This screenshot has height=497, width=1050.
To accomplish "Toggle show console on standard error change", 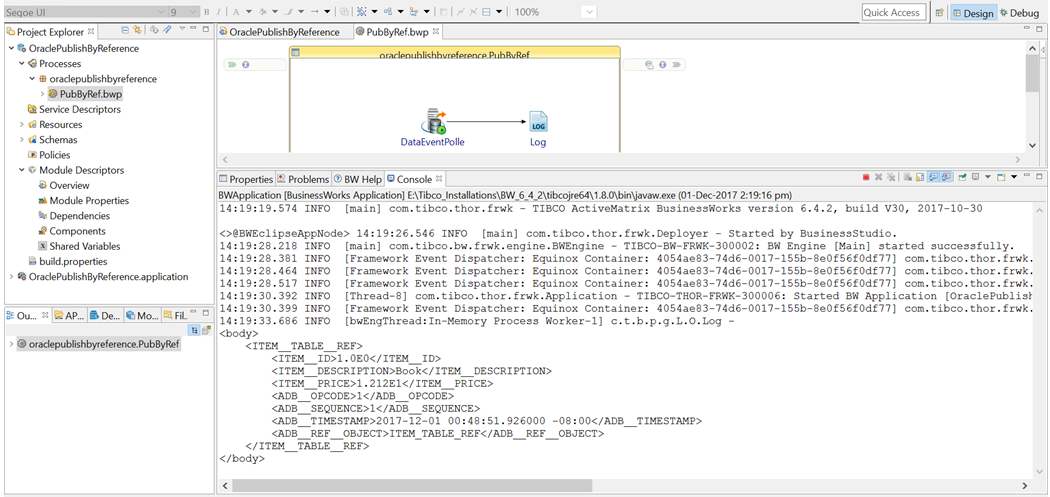I will coord(946,178).
